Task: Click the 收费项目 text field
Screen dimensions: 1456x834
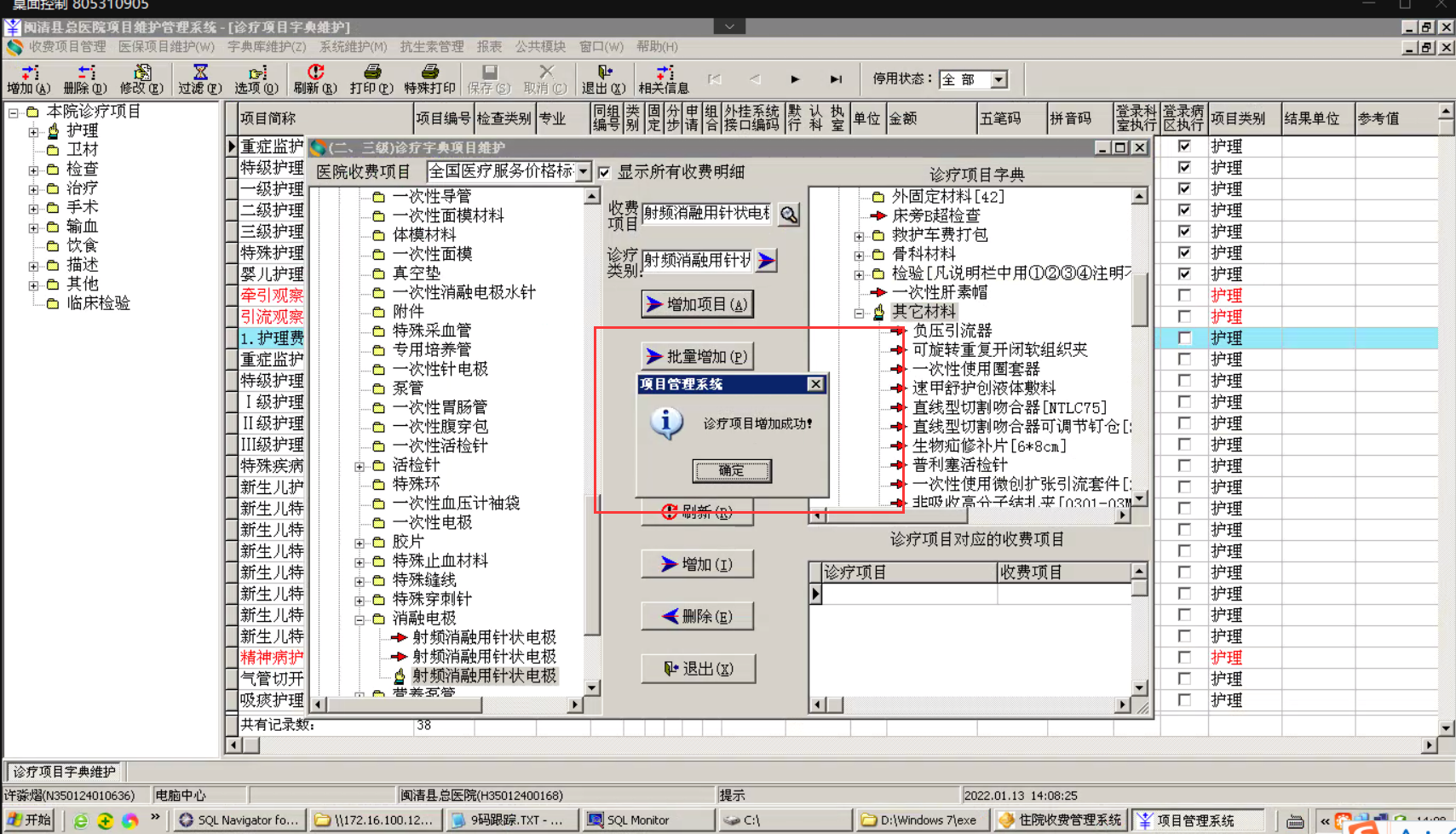Action: pos(707,214)
